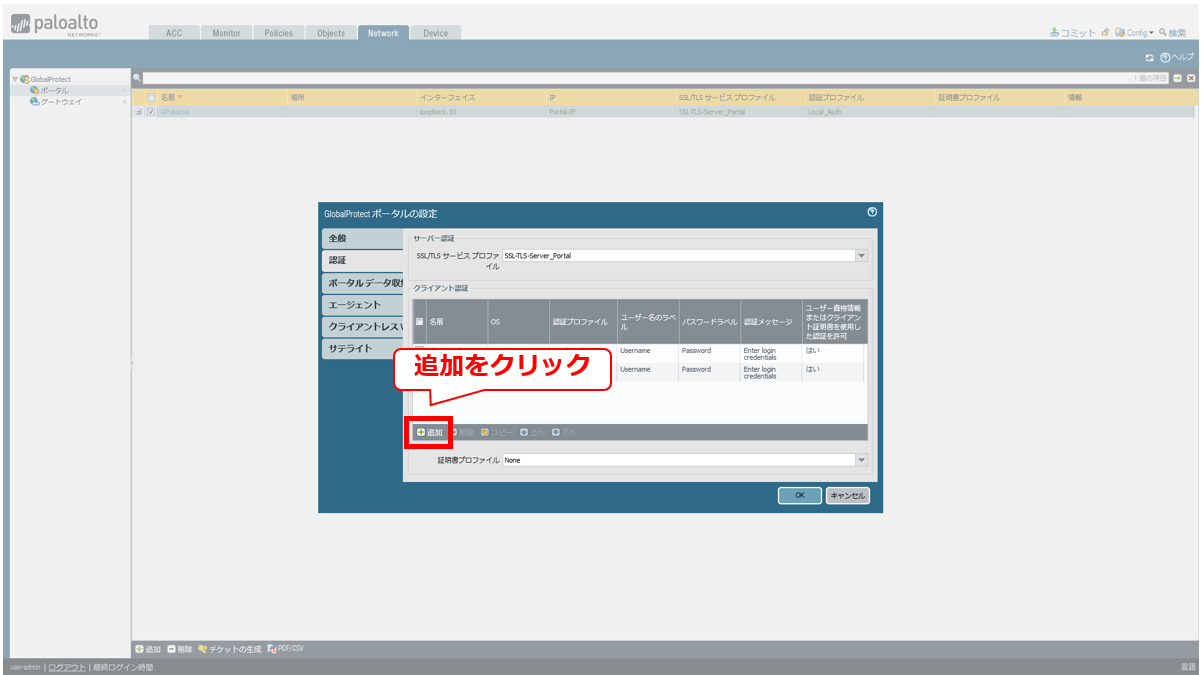Apply filter with the green arrow icon
This screenshot has width=1201, height=675.
(1177, 78)
